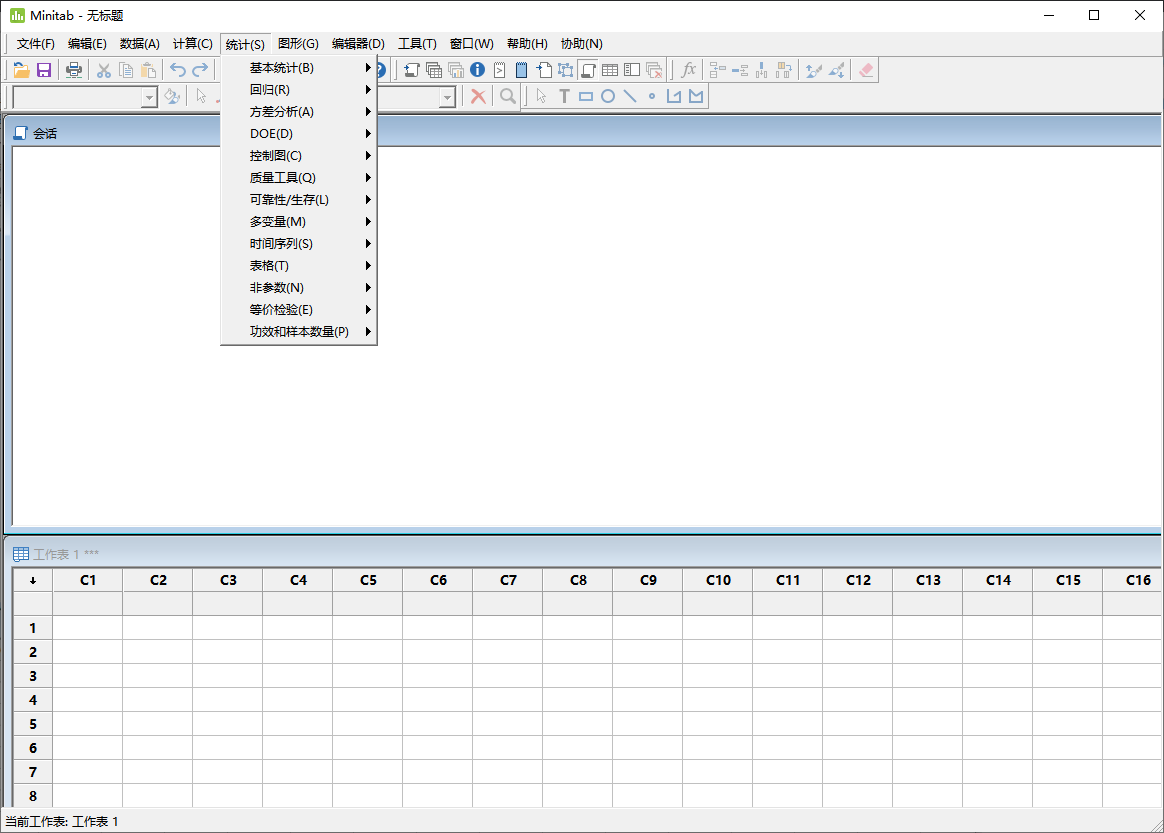Open the History command-prompt page icon
The image size is (1164, 833).
pyautogui.click(x=500, y=71)
